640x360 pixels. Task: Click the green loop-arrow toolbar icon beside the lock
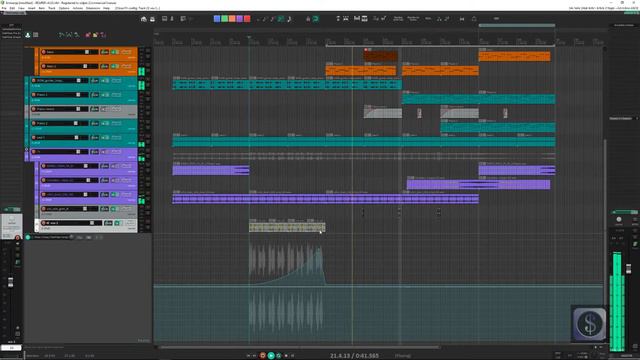coord(316,19)
